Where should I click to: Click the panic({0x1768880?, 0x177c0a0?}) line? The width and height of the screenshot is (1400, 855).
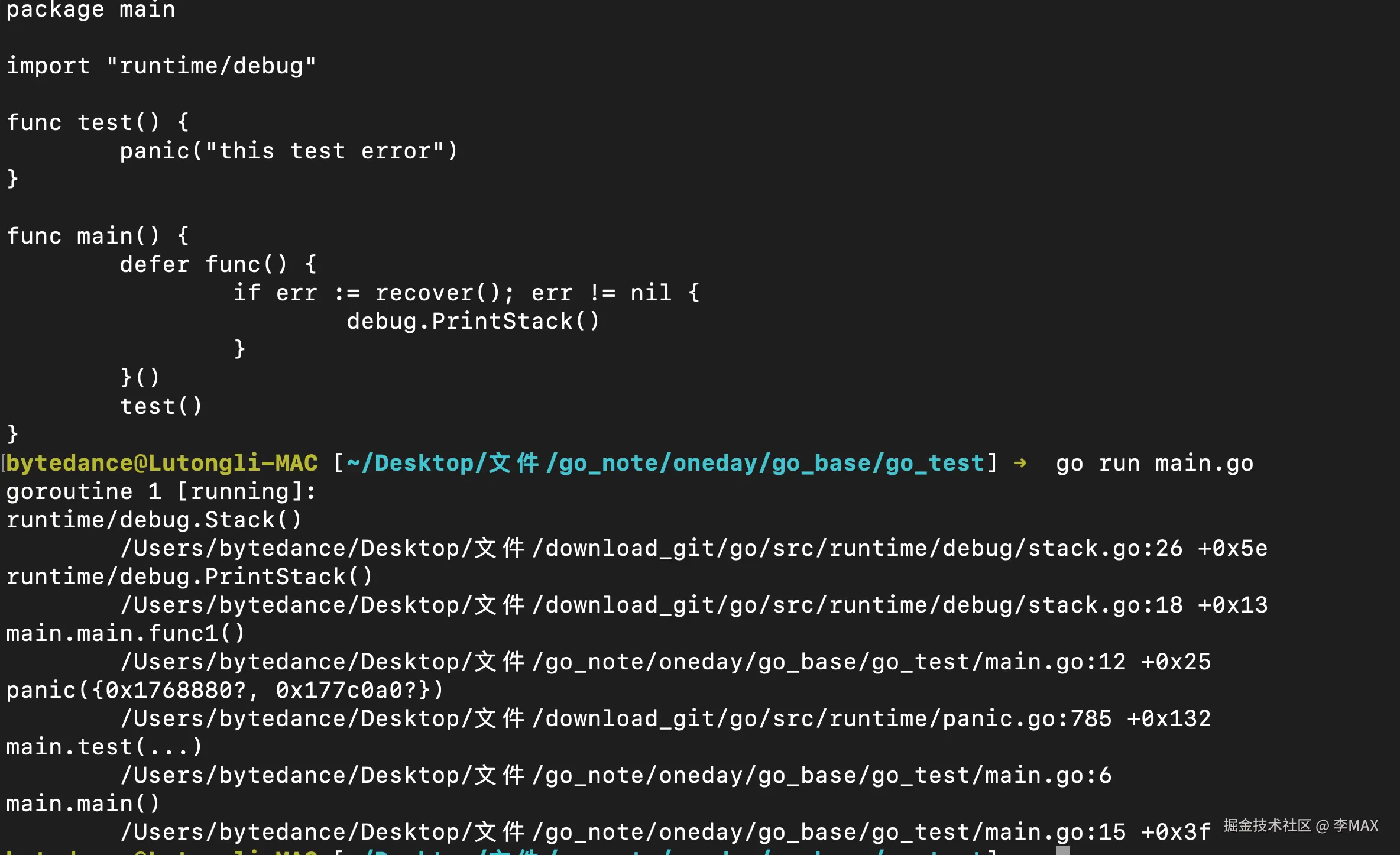[x=225, y=690]
